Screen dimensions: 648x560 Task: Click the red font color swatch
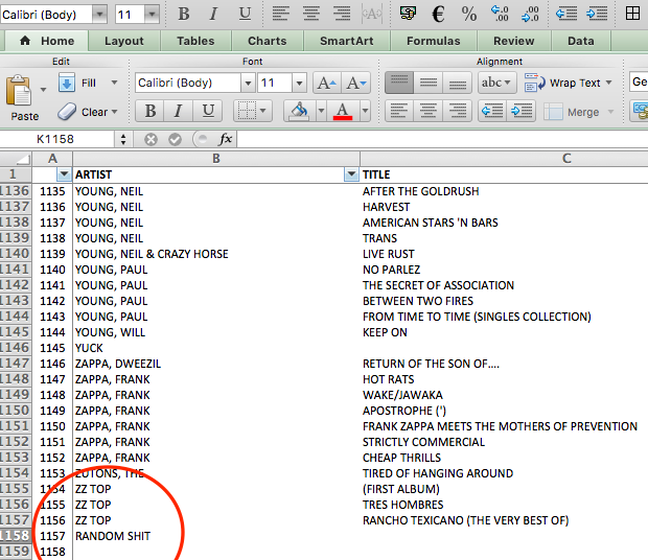click(343, 111)
